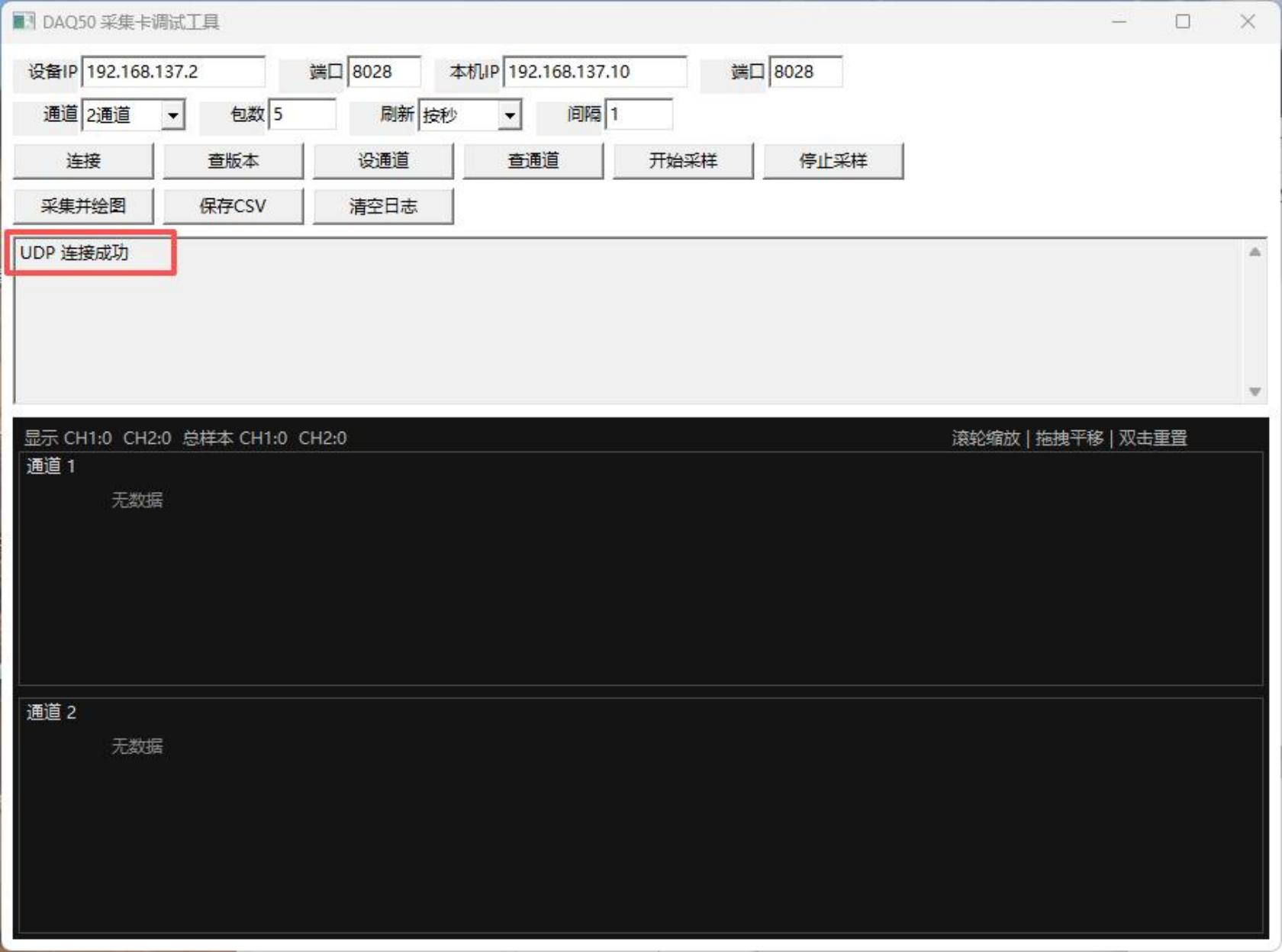
Task: Click the 查通道 button
Action: [x=533, y=161]
